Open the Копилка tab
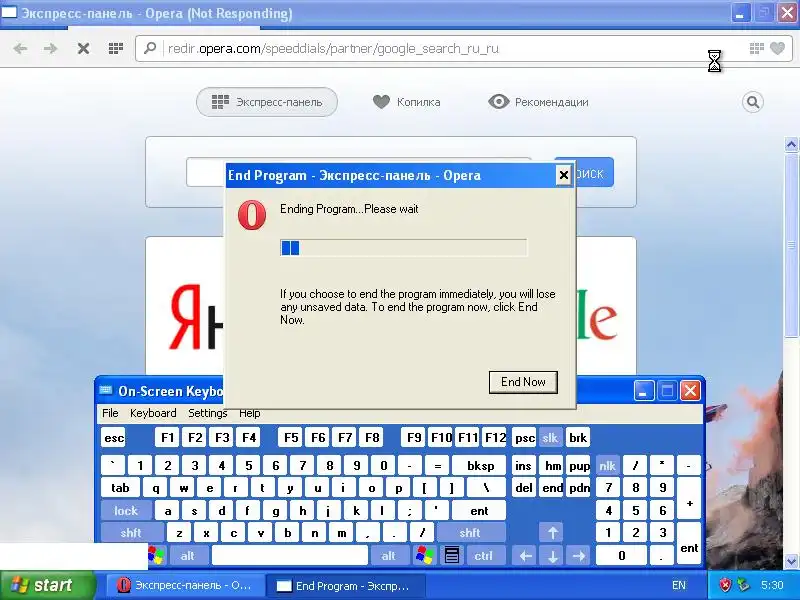This screenshot has height=600, width=800. (x=406, y=102)
